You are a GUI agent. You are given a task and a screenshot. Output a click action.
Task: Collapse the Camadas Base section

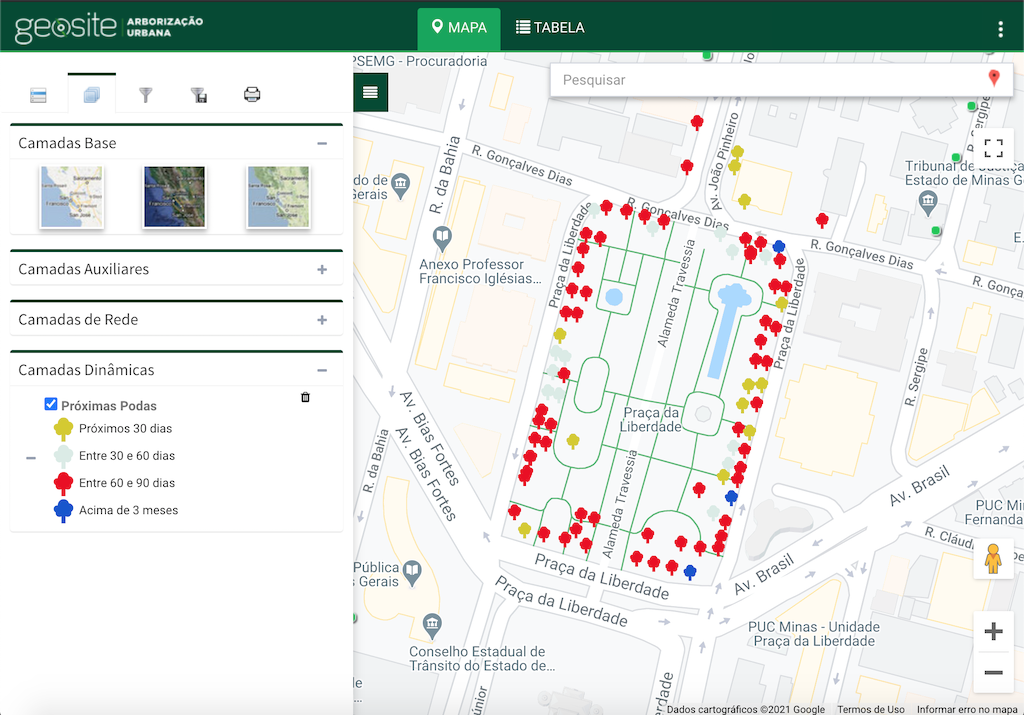322,143
